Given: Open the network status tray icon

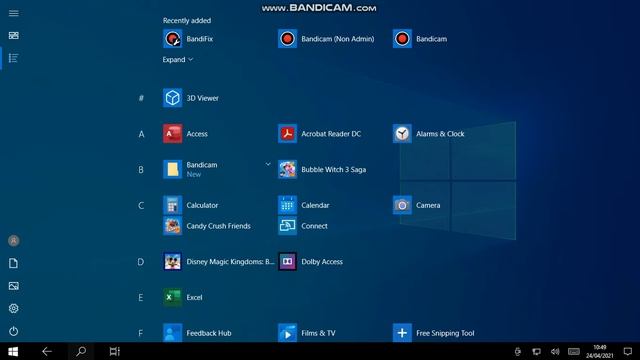Looking at the screenshot, I should 537,351.
